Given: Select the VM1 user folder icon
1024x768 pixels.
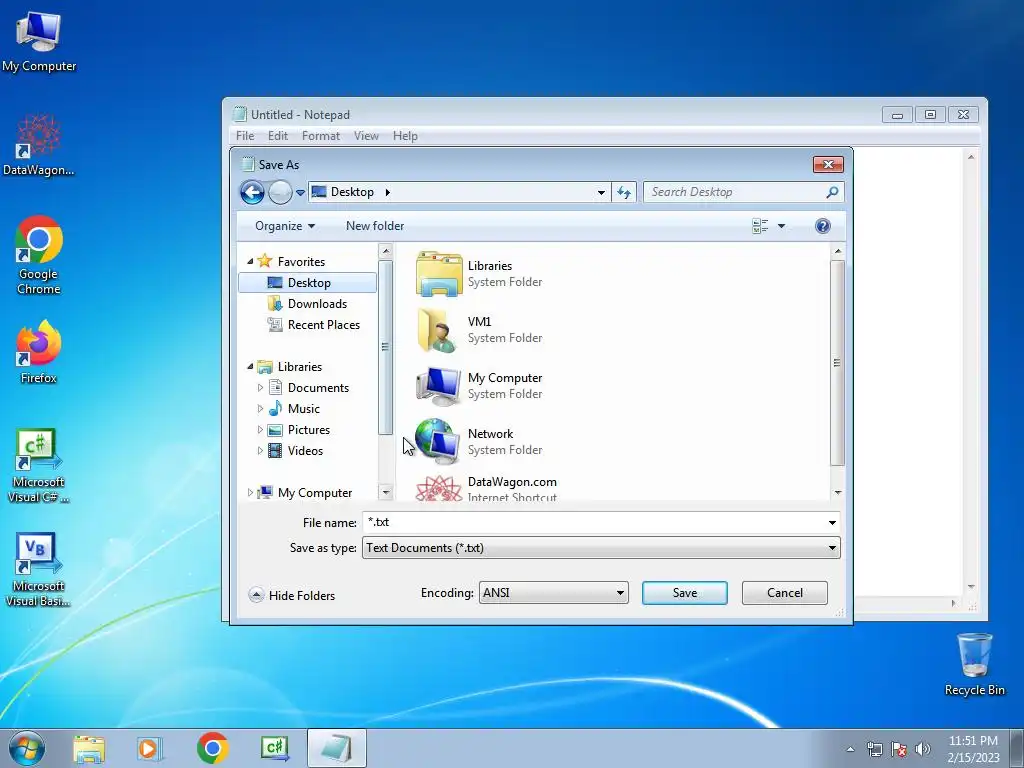Looking at the screenshot, I should (x=438, y=330).
